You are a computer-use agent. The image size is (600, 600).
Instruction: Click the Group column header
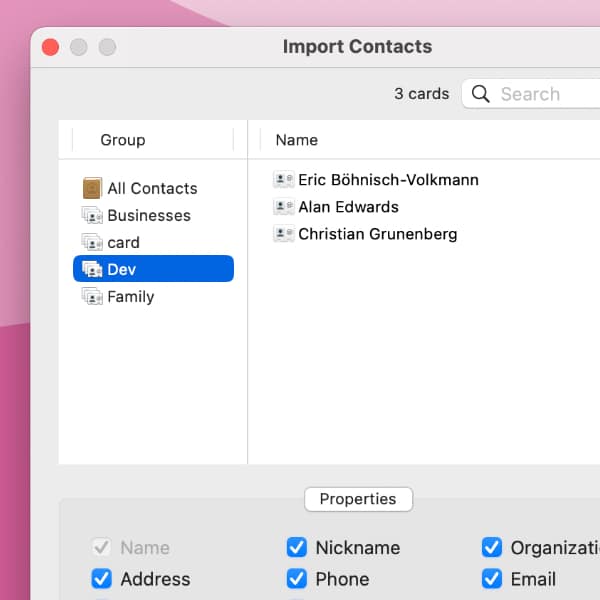pos(123,140)
